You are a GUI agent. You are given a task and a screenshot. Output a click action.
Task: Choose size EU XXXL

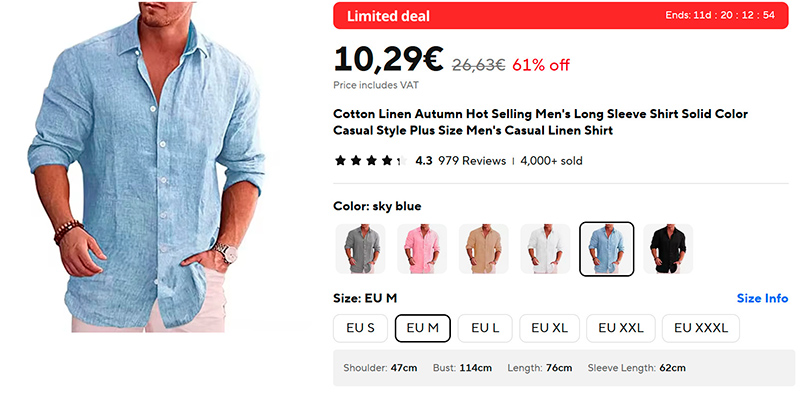(701, 328)
